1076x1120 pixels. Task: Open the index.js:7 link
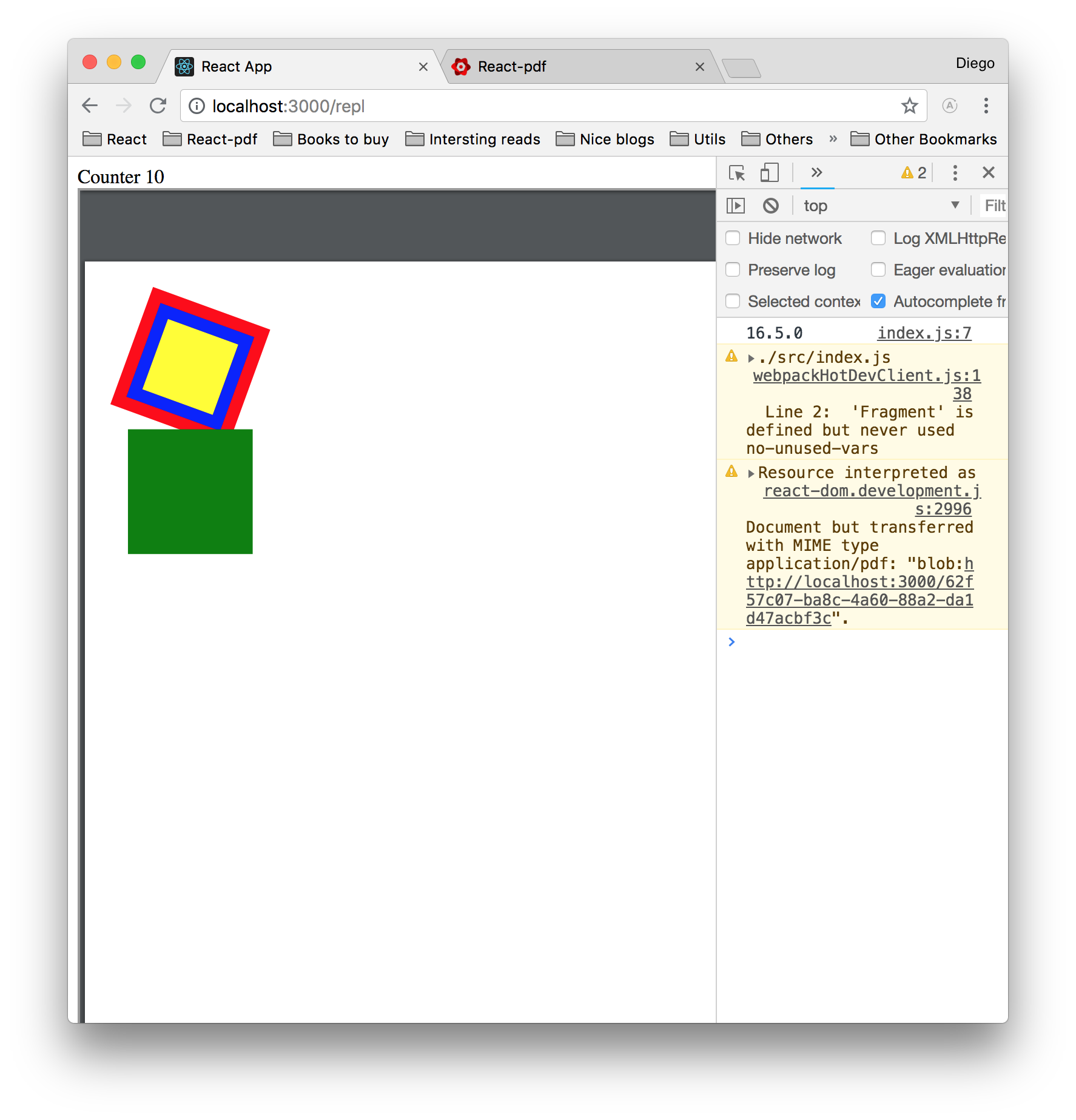click(923, 332)
